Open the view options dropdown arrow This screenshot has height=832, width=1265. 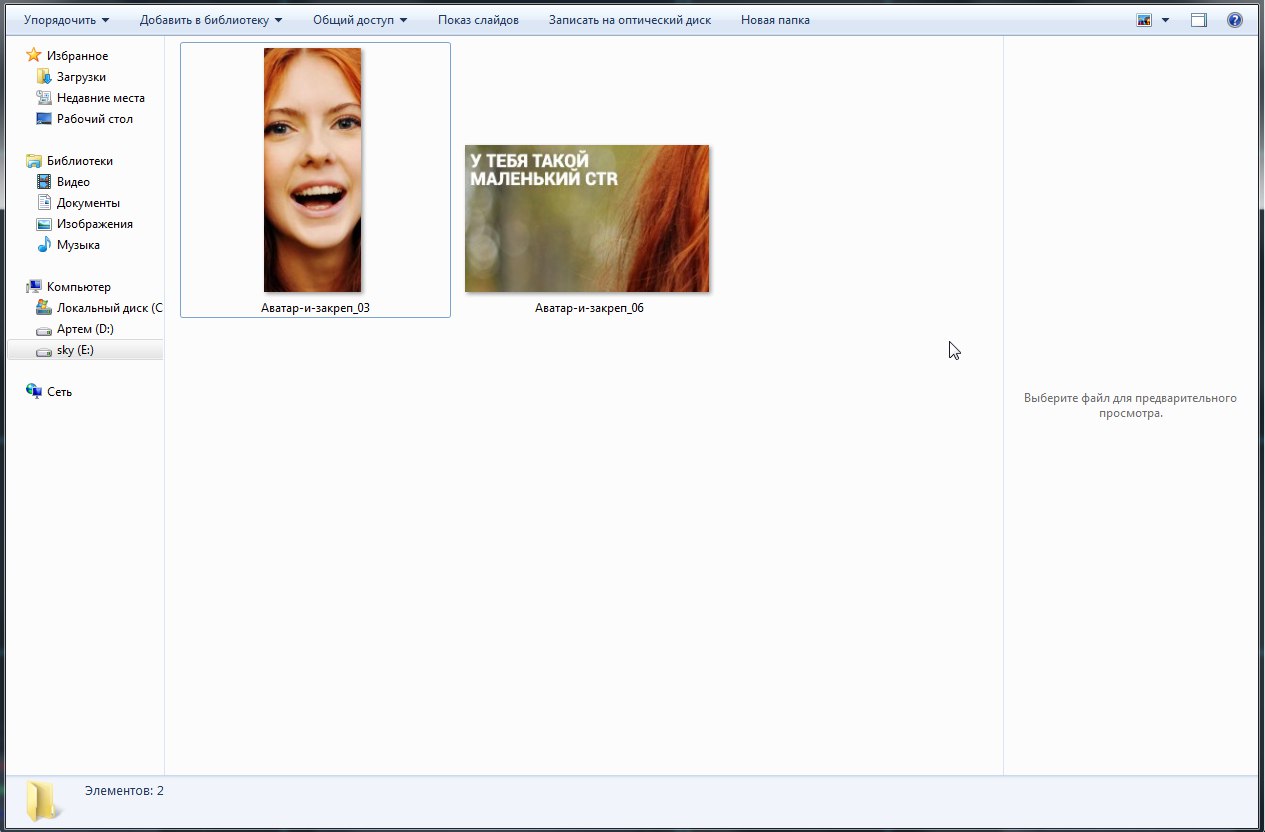(x=1166, y=20)
